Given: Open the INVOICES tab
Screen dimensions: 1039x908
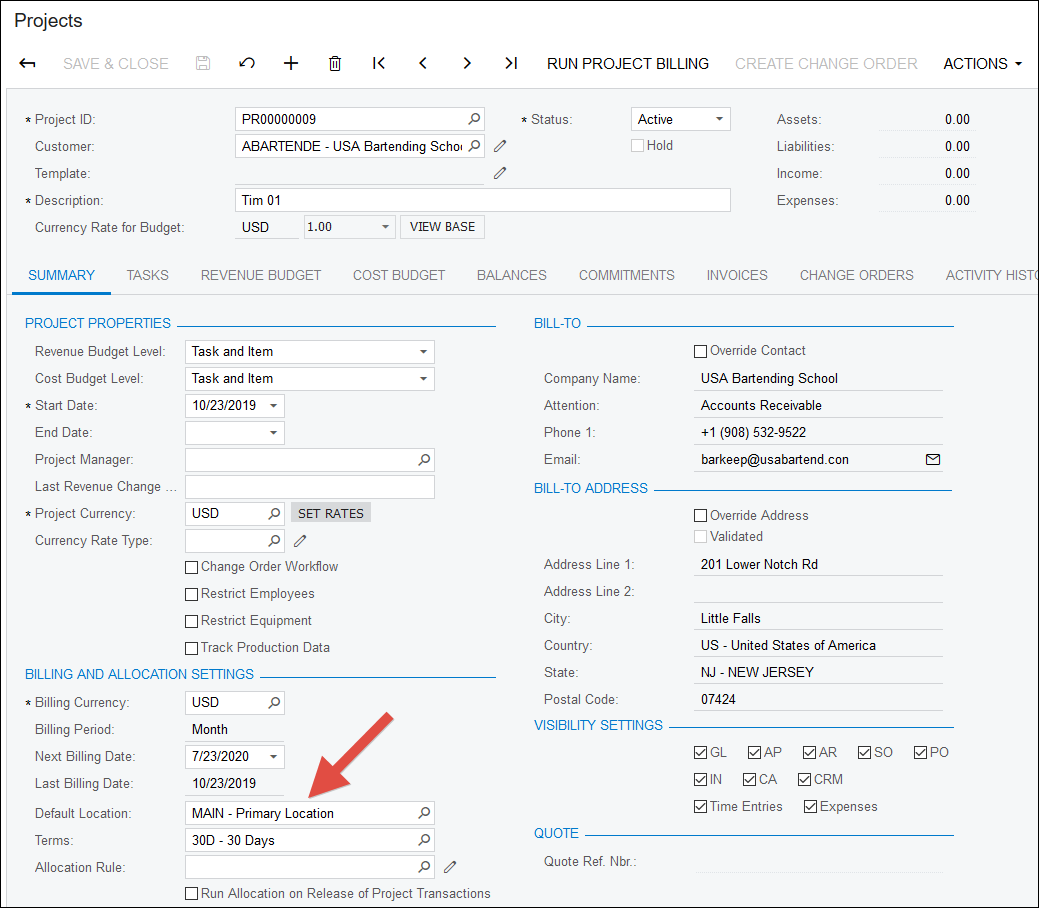Looking at the screenshot, I should (736, 275).
